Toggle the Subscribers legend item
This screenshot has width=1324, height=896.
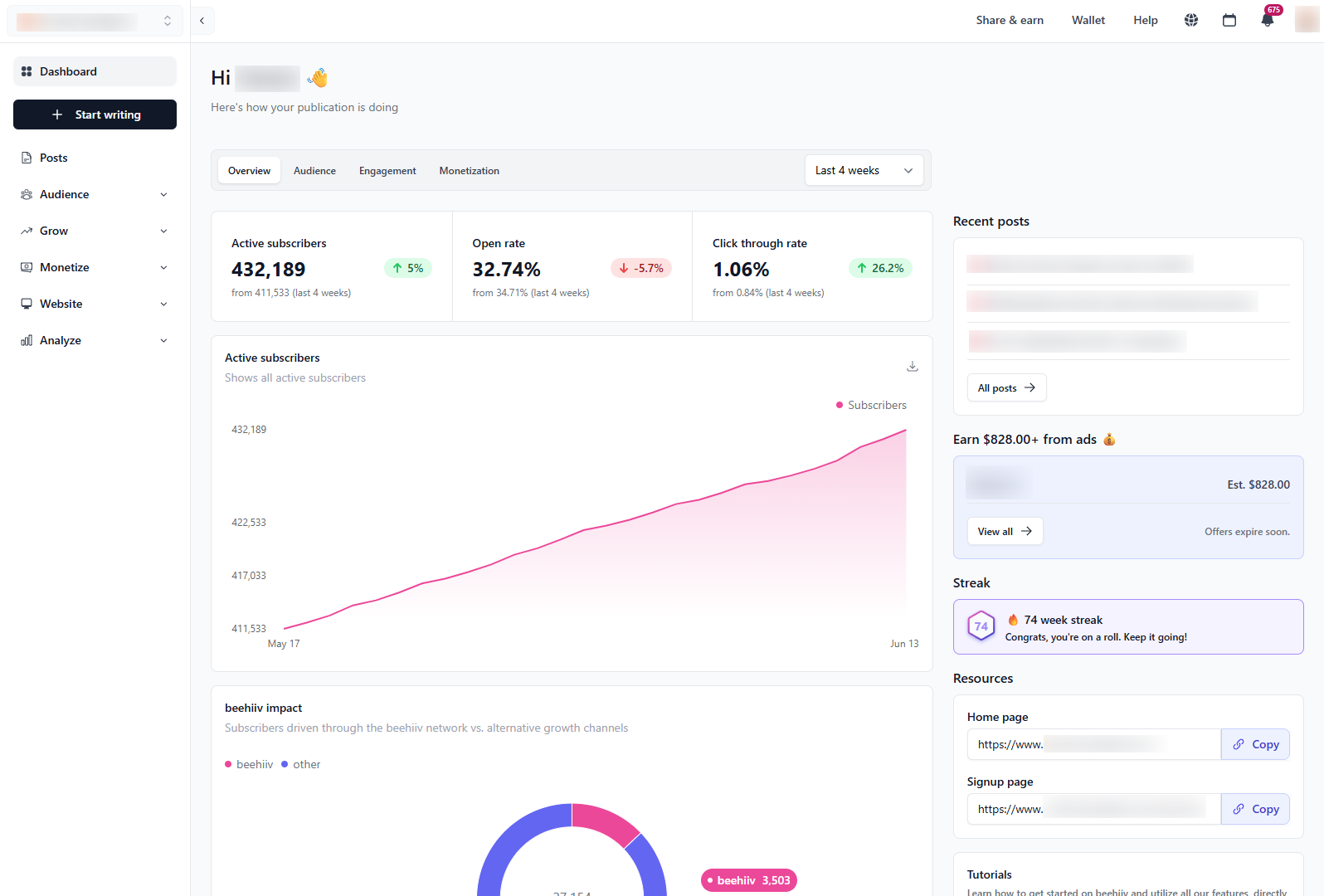pyautogui.click(x=871, y=405)
